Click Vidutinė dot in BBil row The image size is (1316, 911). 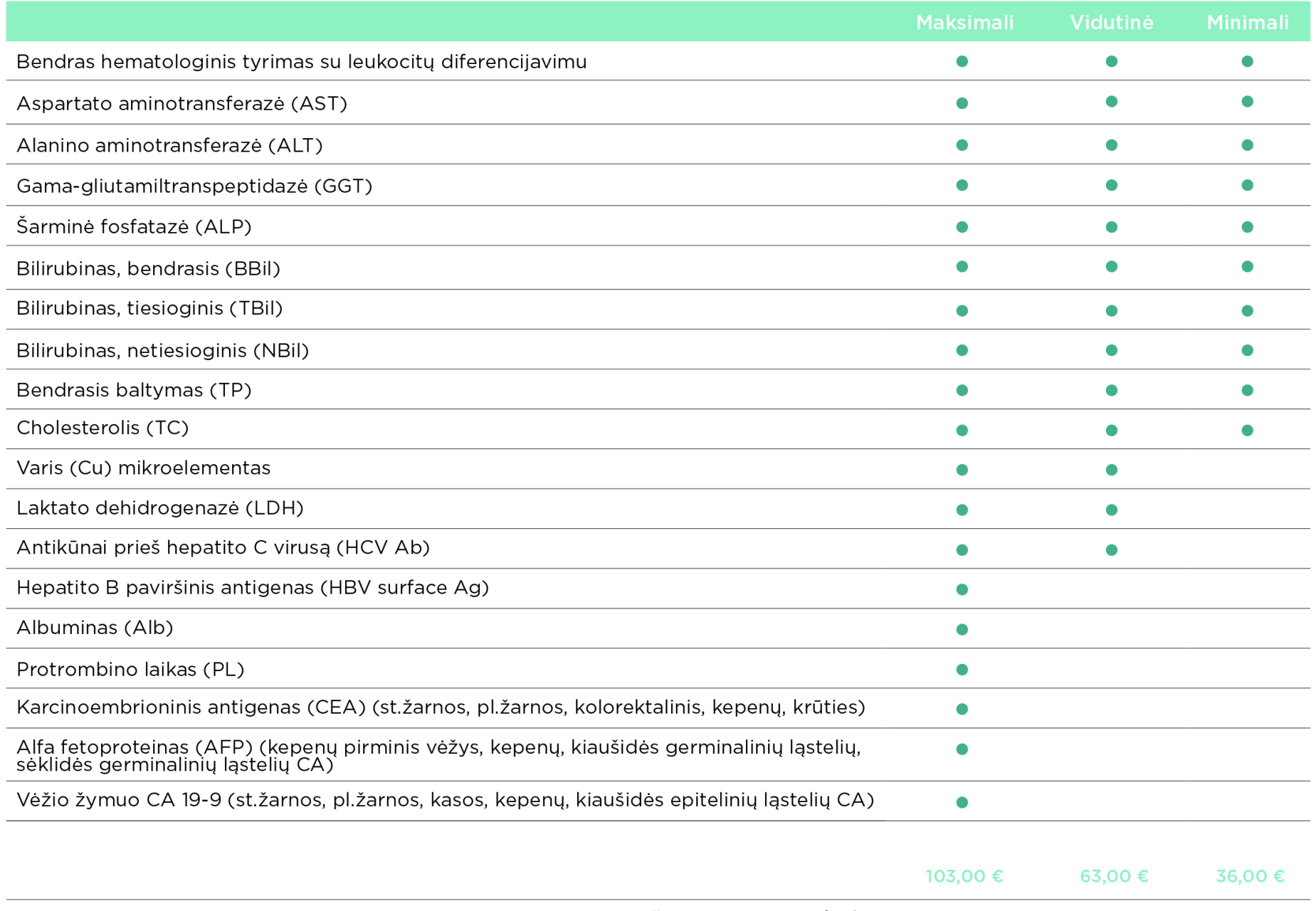point(1112,266)
